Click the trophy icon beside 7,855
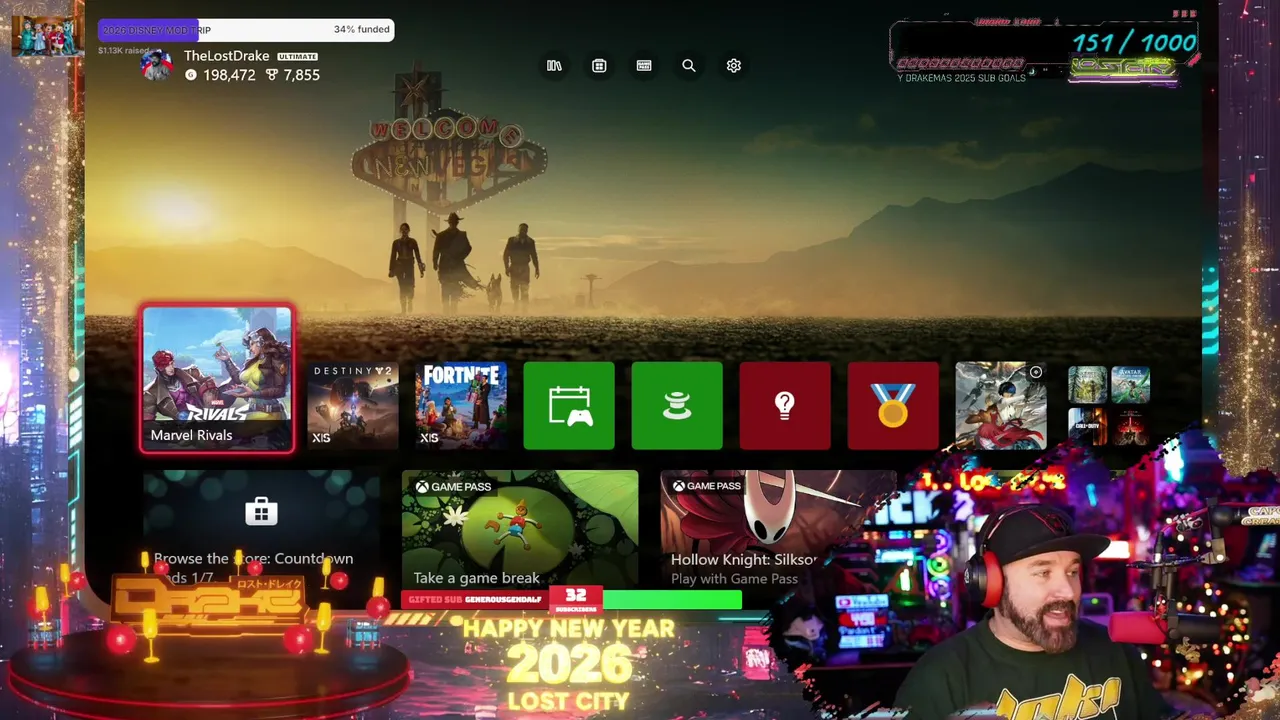1280x720 pixels. coord(272,75)
